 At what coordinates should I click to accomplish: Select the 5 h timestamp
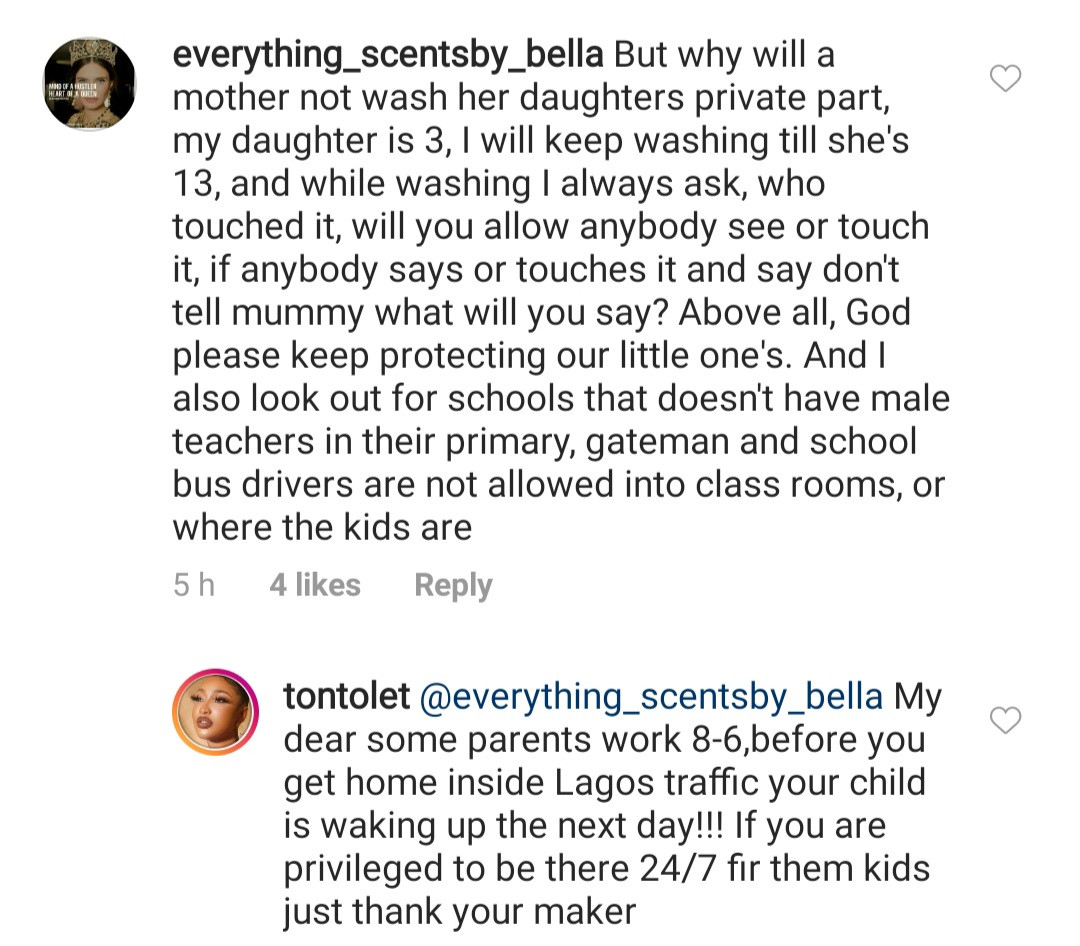(193, 585)
